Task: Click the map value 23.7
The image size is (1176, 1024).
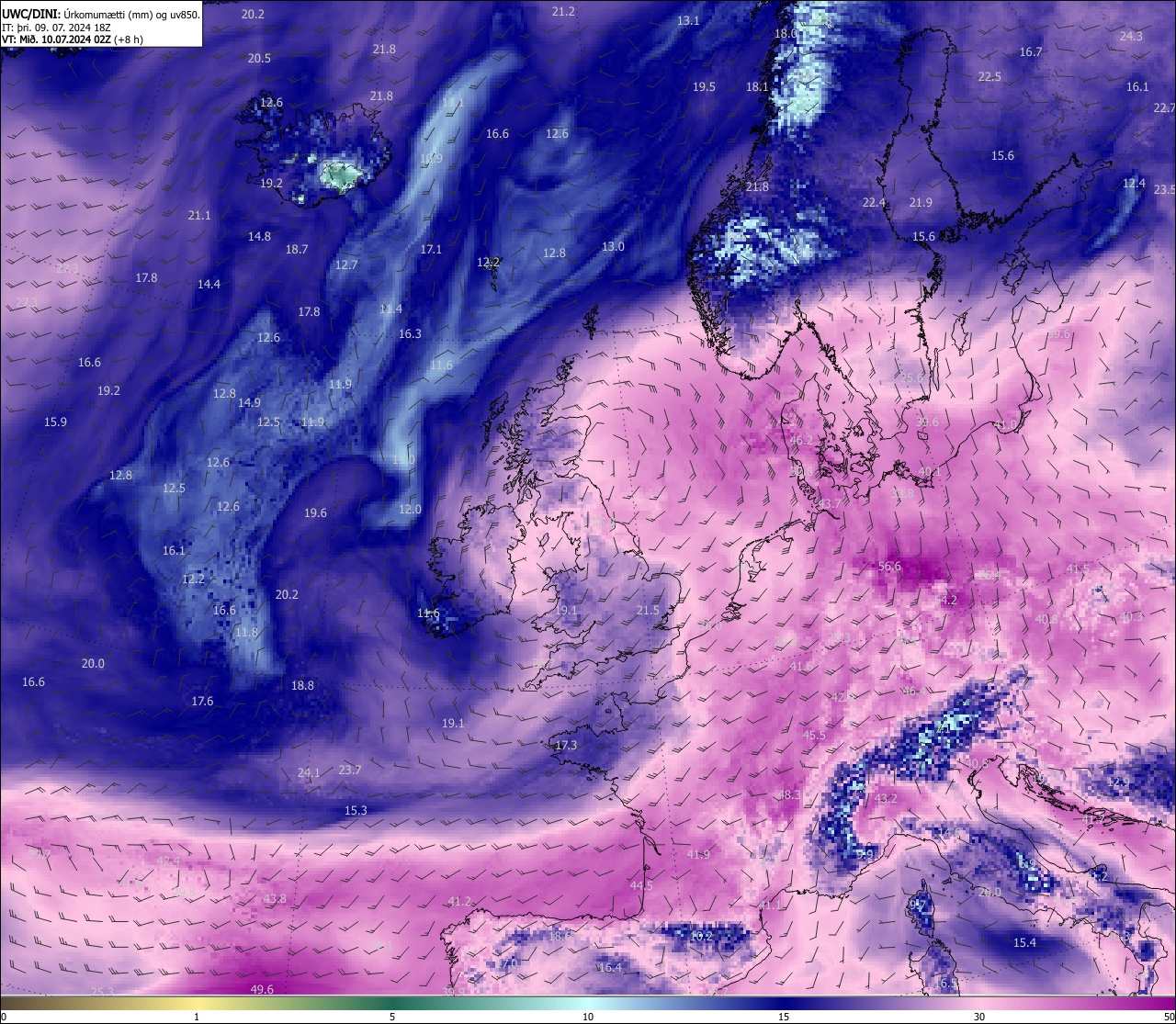Action: point(350,770)
